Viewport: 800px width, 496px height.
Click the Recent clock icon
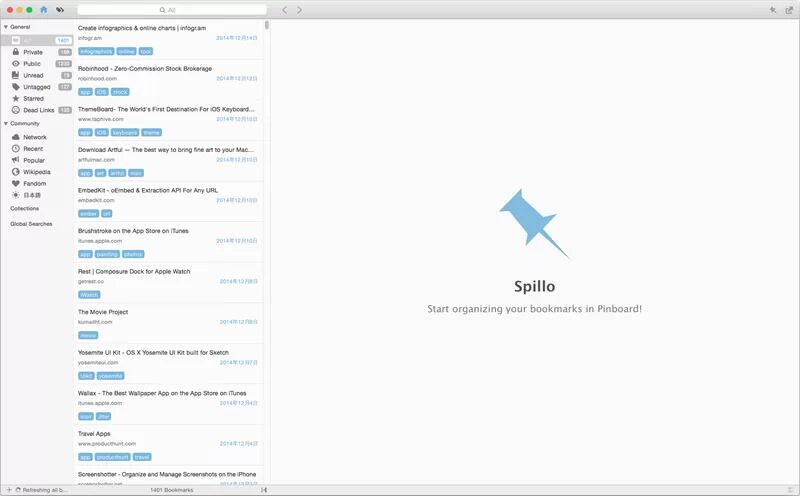point(16,148)
